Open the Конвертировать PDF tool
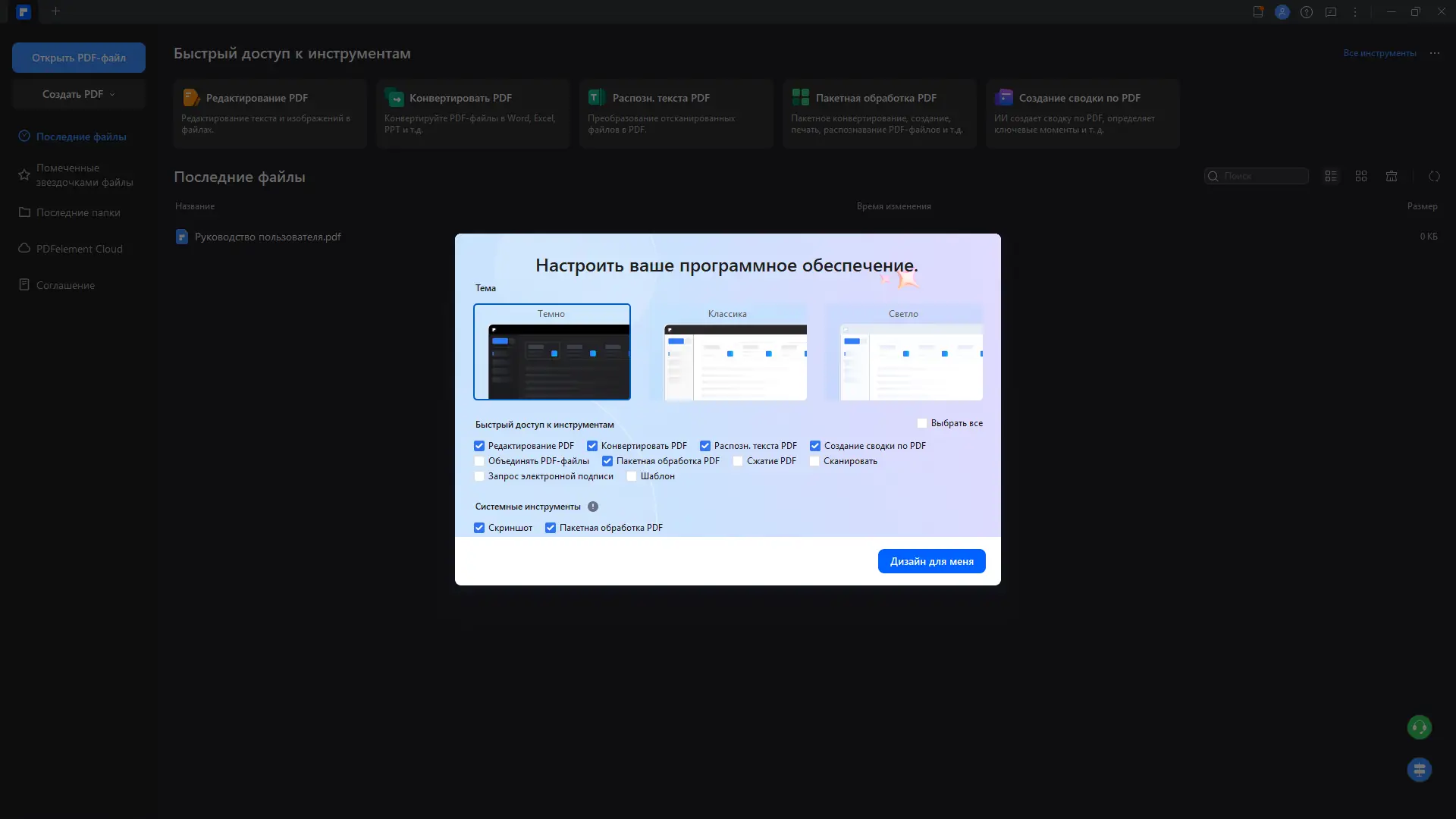1456x819 pixels. [472, 113]
